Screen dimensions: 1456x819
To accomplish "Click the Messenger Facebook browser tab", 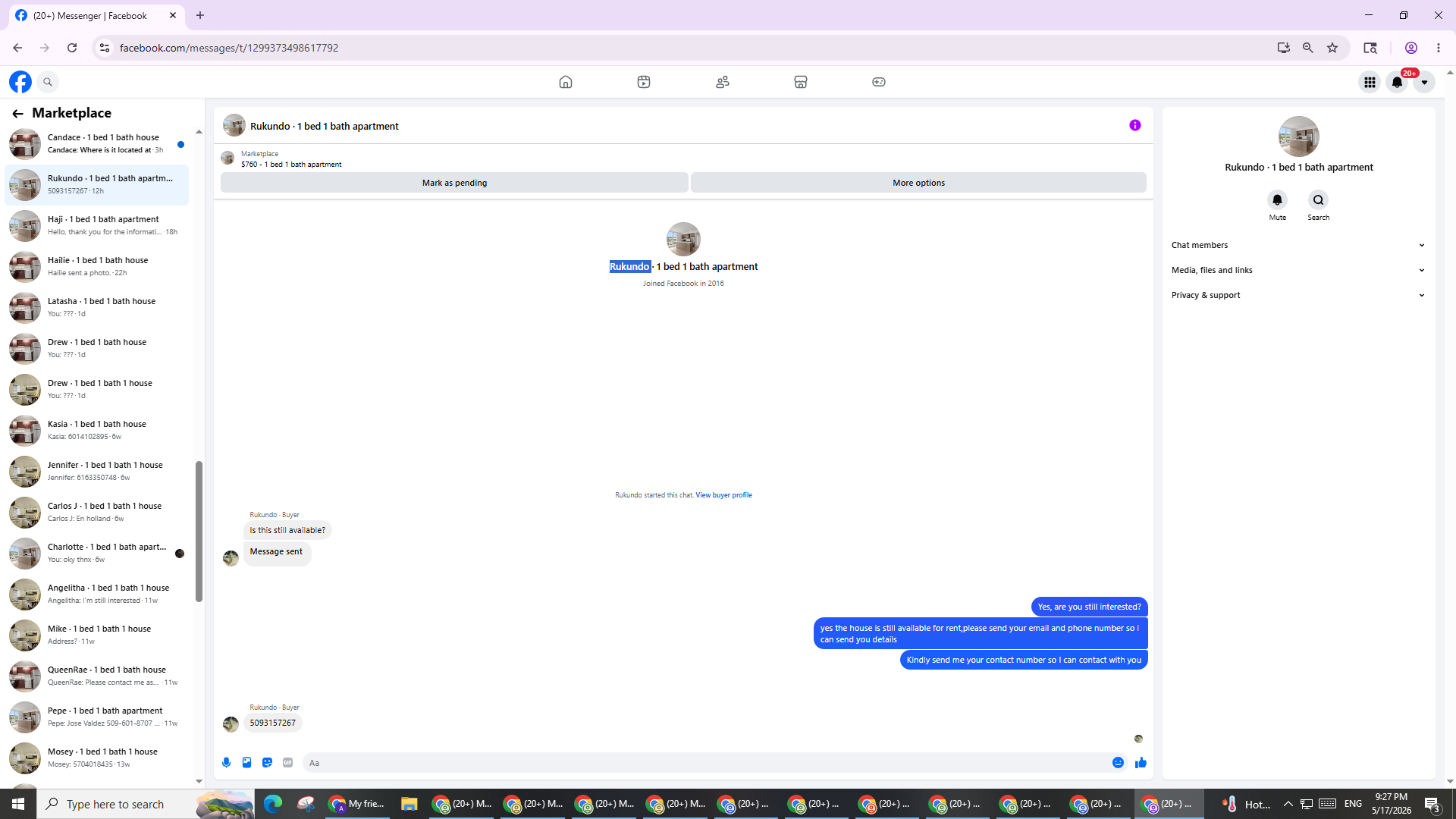I will click(95, 15).
